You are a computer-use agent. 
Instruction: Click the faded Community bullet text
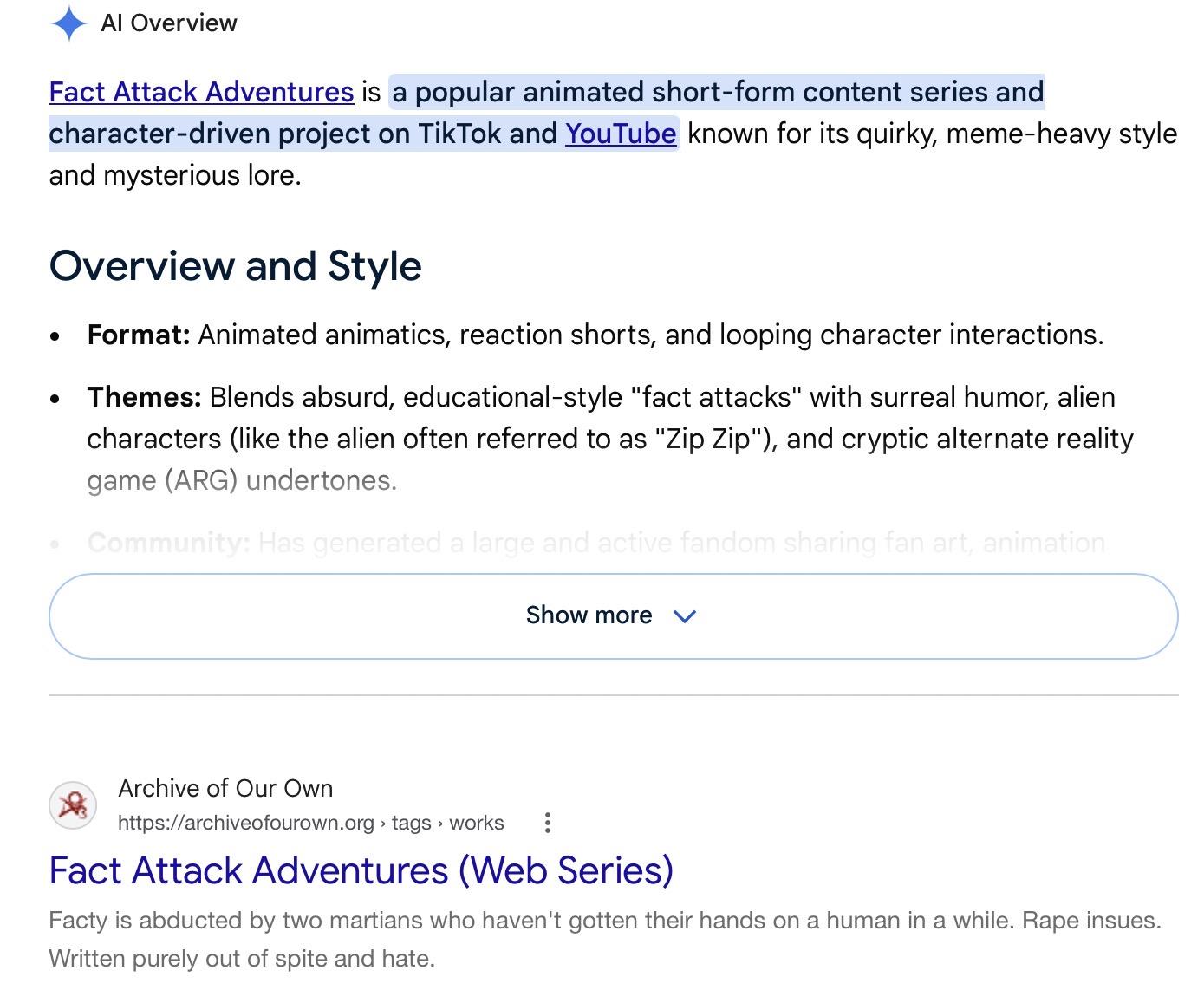click(595, 543)
